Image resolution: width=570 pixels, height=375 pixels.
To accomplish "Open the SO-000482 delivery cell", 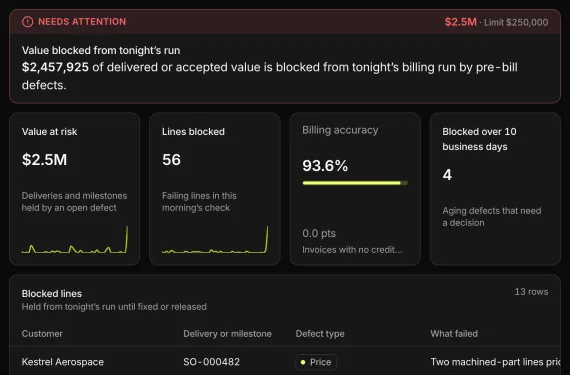I will tap(212, 362).
